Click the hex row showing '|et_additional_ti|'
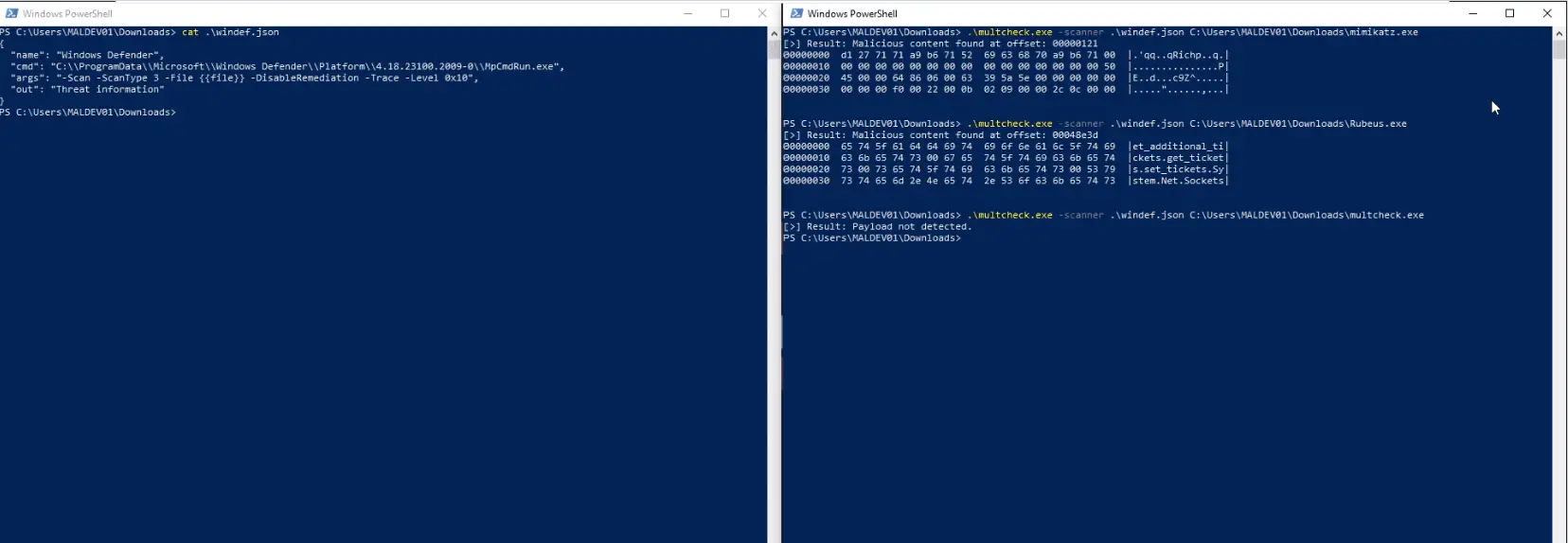 click(1006, 147)
